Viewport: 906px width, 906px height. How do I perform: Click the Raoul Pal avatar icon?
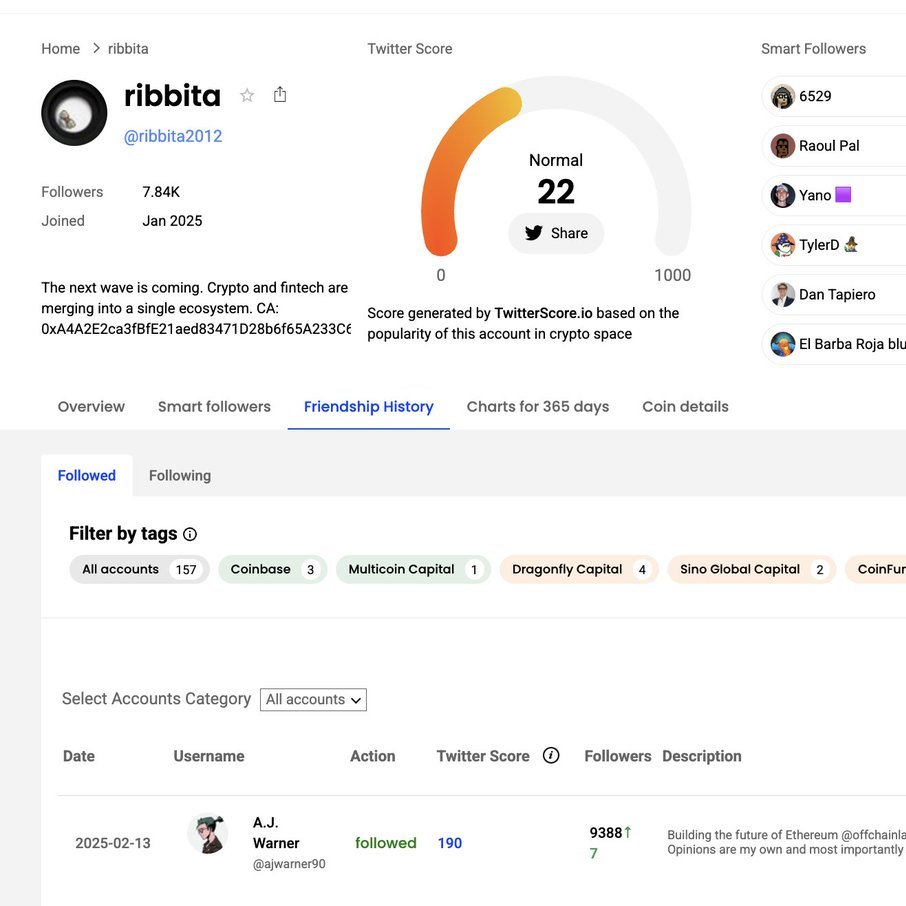click(783, 146)
